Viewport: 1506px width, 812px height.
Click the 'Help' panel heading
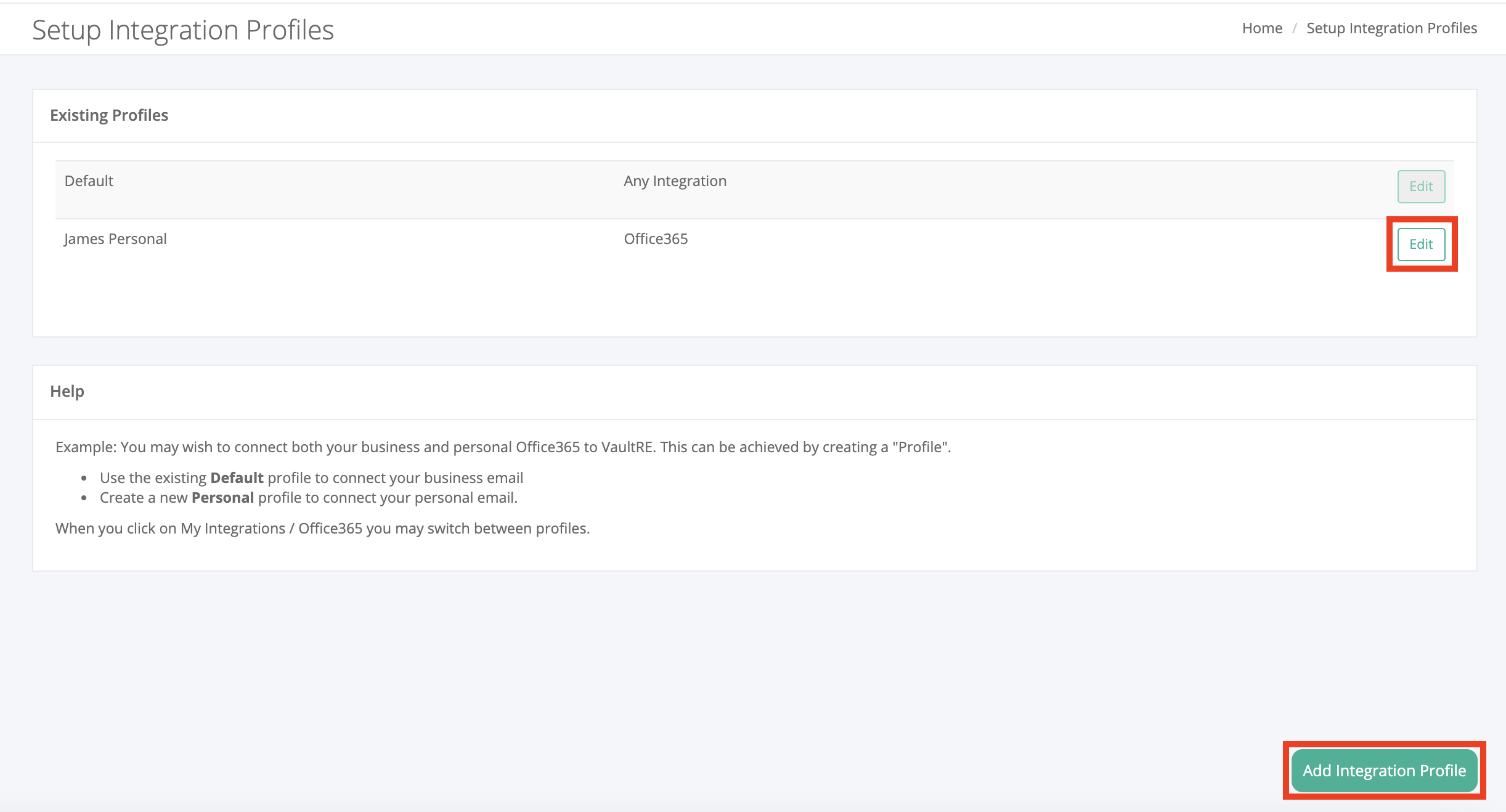[x=67, y=391]
